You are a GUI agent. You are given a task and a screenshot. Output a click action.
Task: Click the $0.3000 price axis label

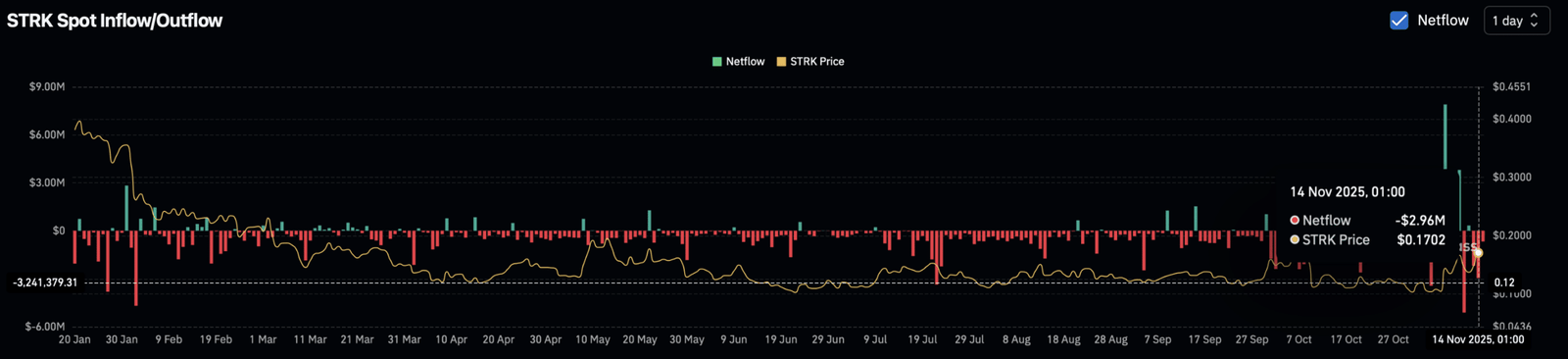1511,178
